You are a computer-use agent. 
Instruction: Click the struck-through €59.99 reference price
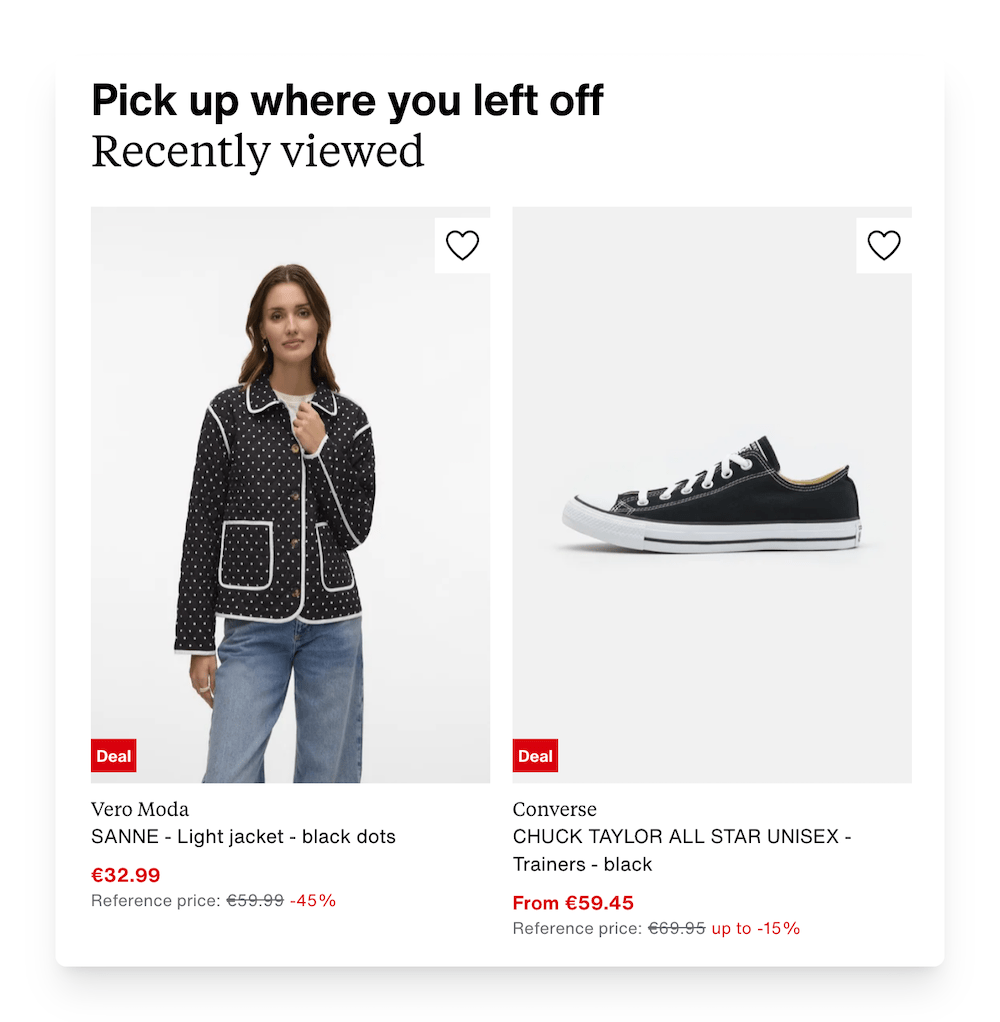tap(255, 900)
